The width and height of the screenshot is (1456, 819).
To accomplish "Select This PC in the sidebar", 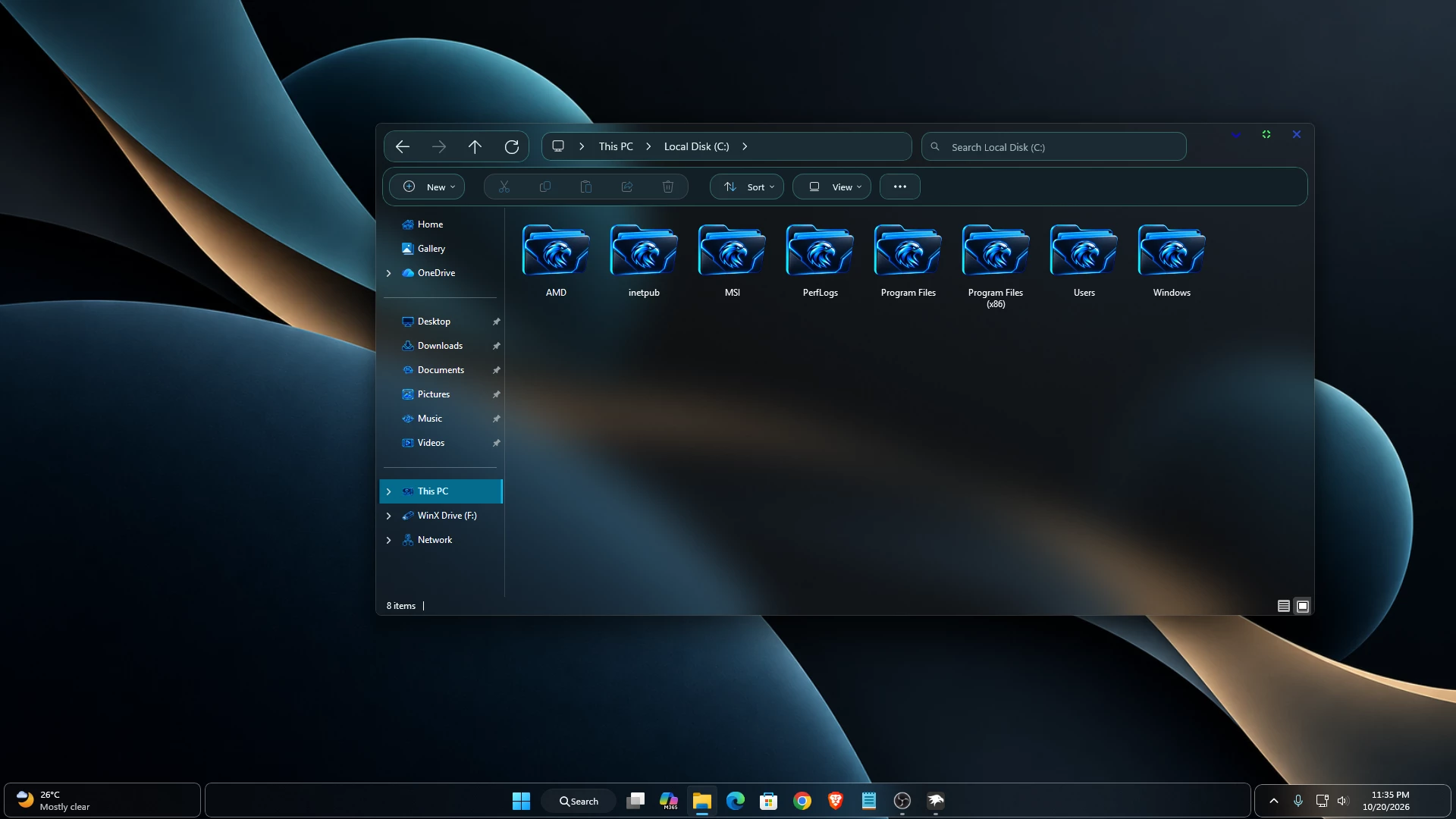I will pos(440,491).
